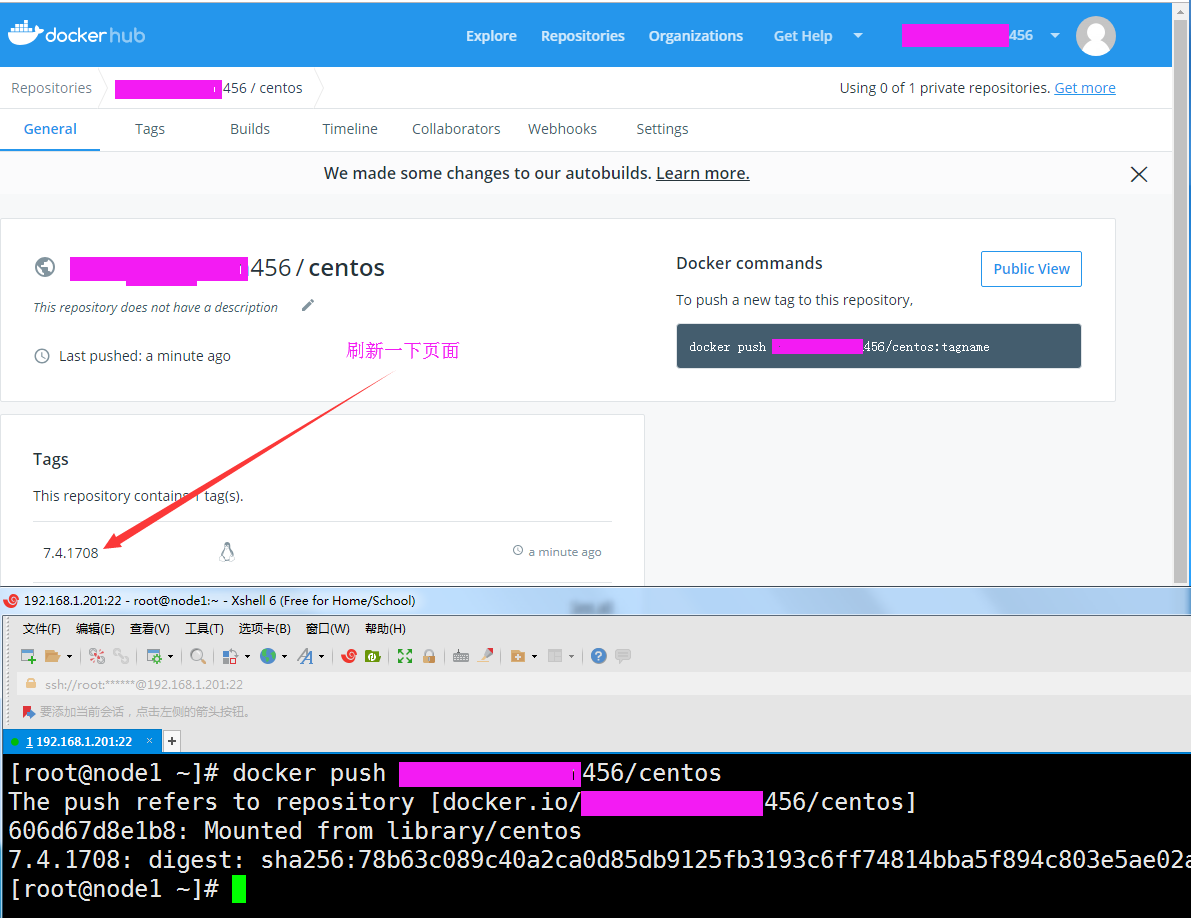Click the Learn more link
This screenshot has height=918, width=1191.
[703, 173]
